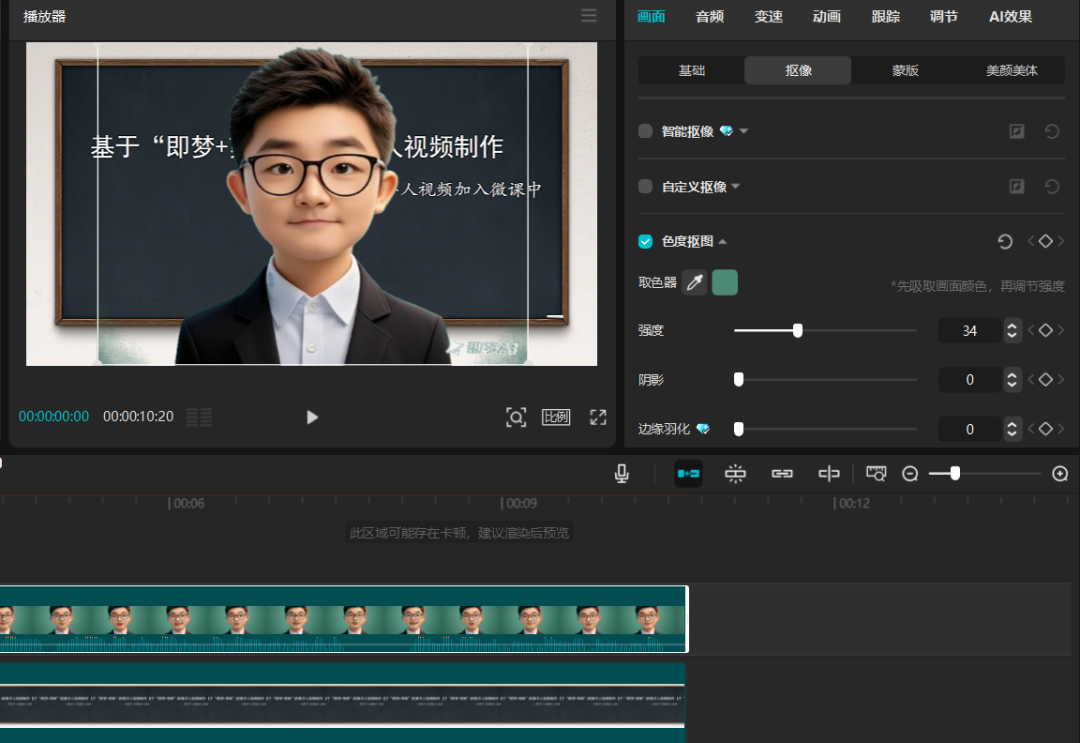1080x743 pixels.
Task: Open the player panel hamburger menu
Action: [x=589, y=15]
